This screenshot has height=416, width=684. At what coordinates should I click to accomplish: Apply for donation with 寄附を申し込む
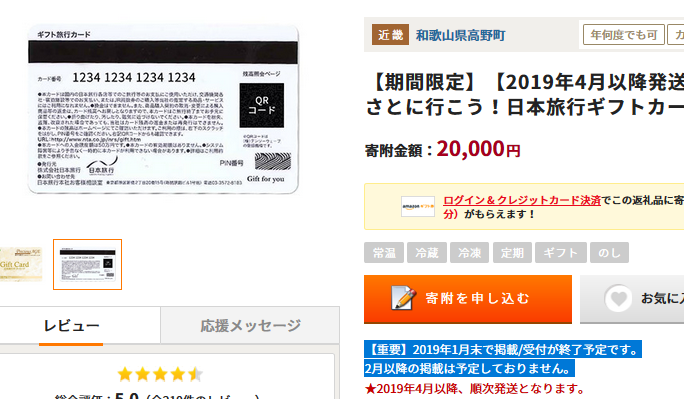pyautogui.click(x=468, y=299)
